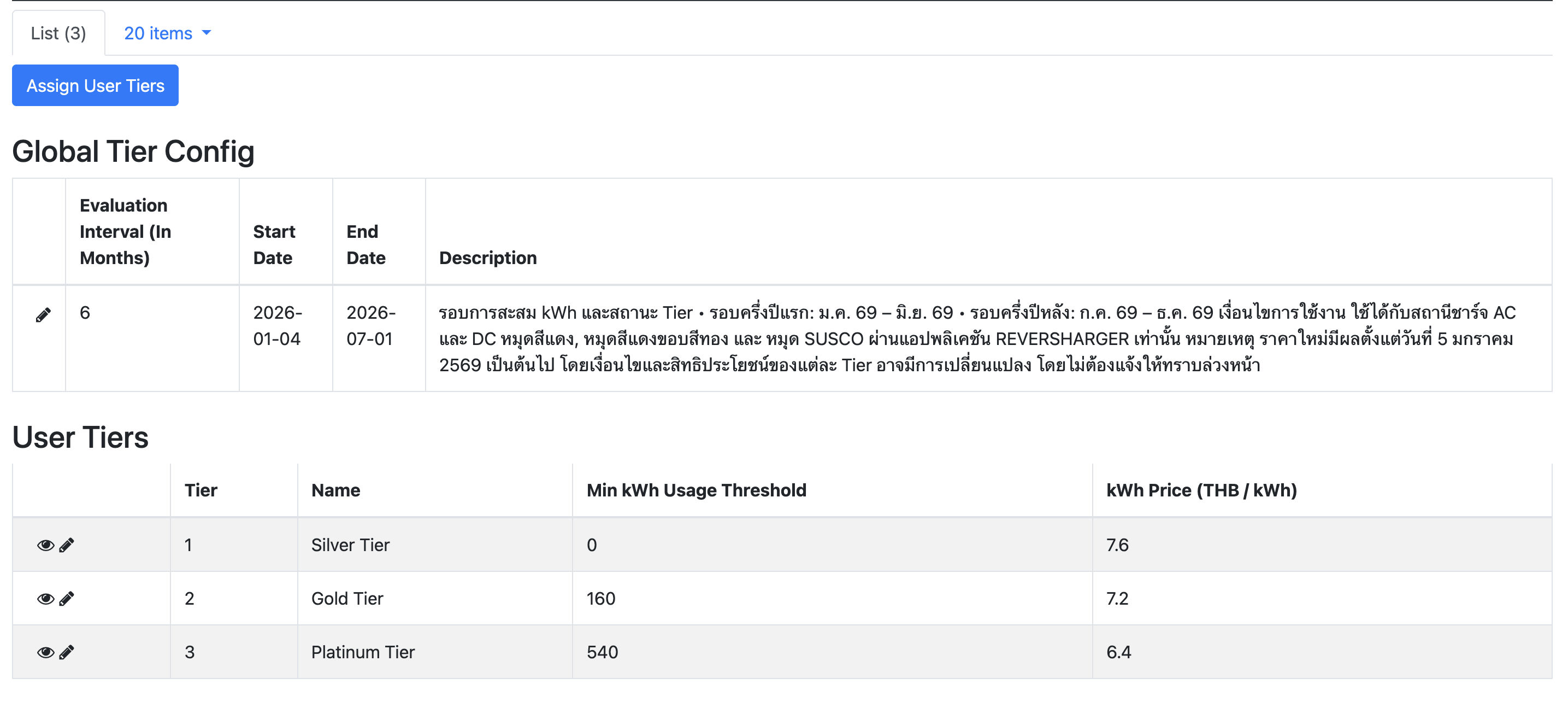Edit the Global Tier Config row
The image size is (1568, 702).
point(43,315)
